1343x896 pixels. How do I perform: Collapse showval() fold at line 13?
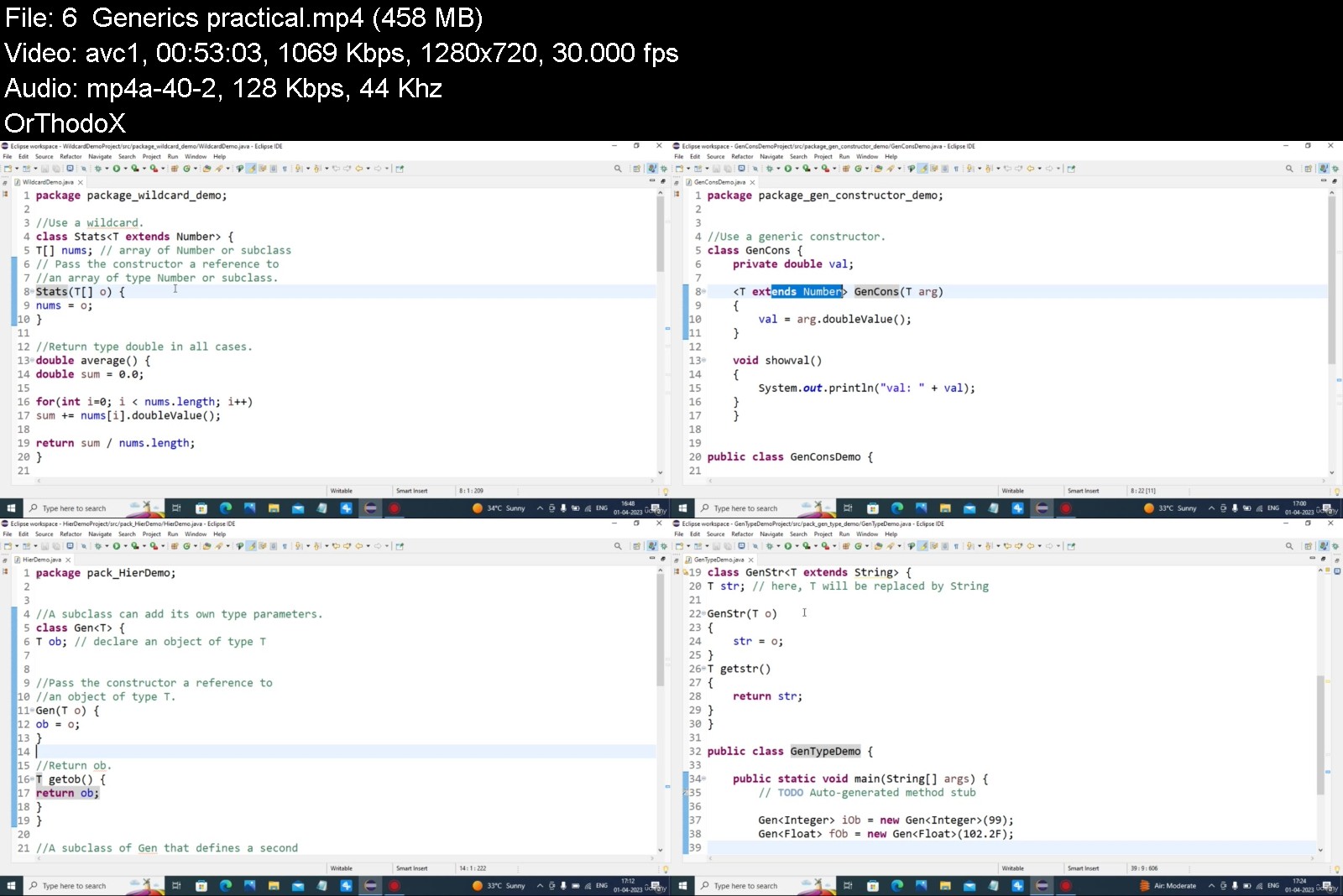coord(703,361)
